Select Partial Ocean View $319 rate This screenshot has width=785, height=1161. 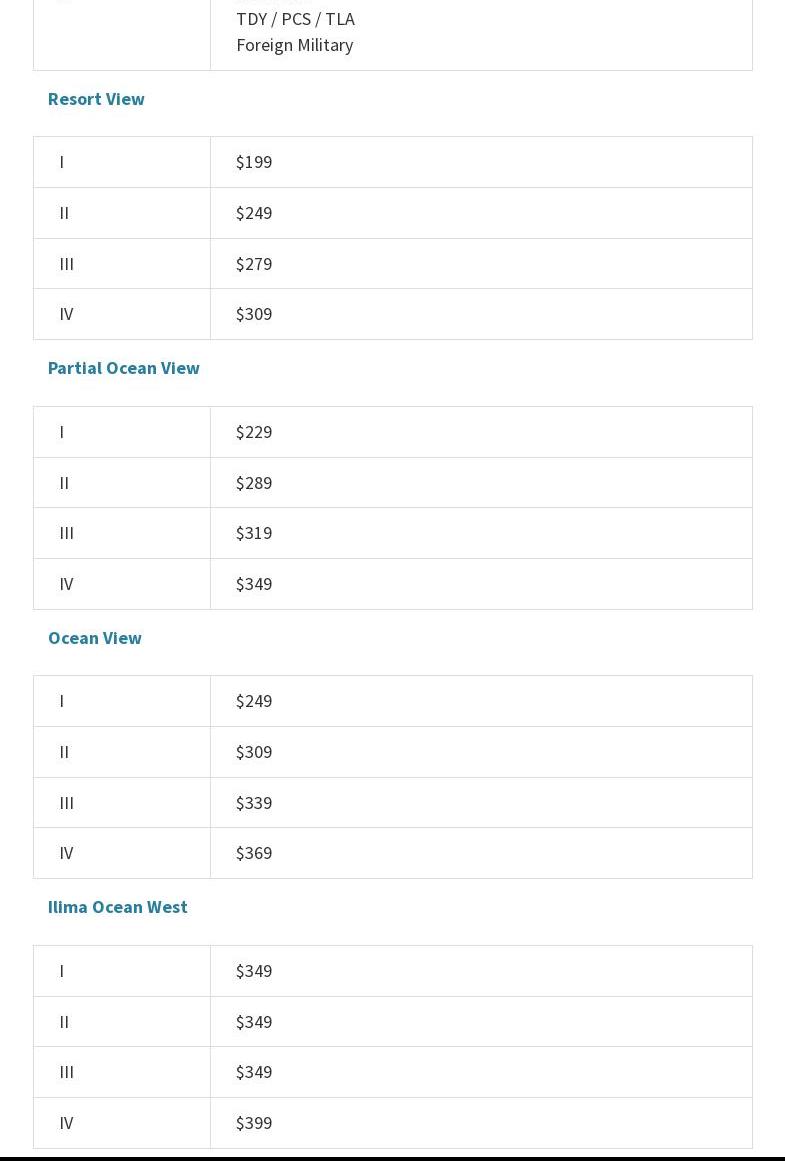point(253,533)
